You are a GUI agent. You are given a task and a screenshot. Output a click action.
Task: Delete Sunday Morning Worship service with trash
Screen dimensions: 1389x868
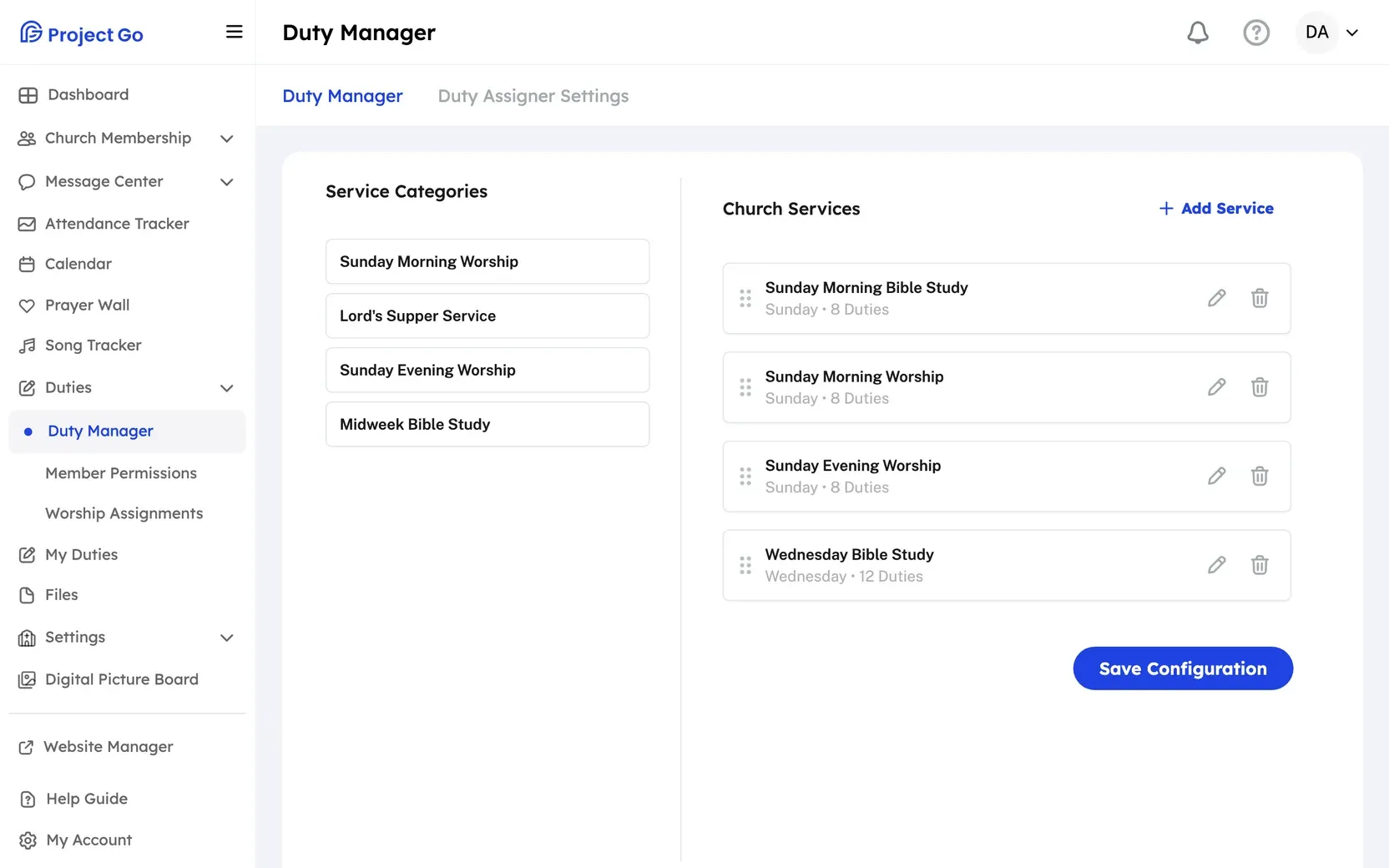tap(1260, 387)
